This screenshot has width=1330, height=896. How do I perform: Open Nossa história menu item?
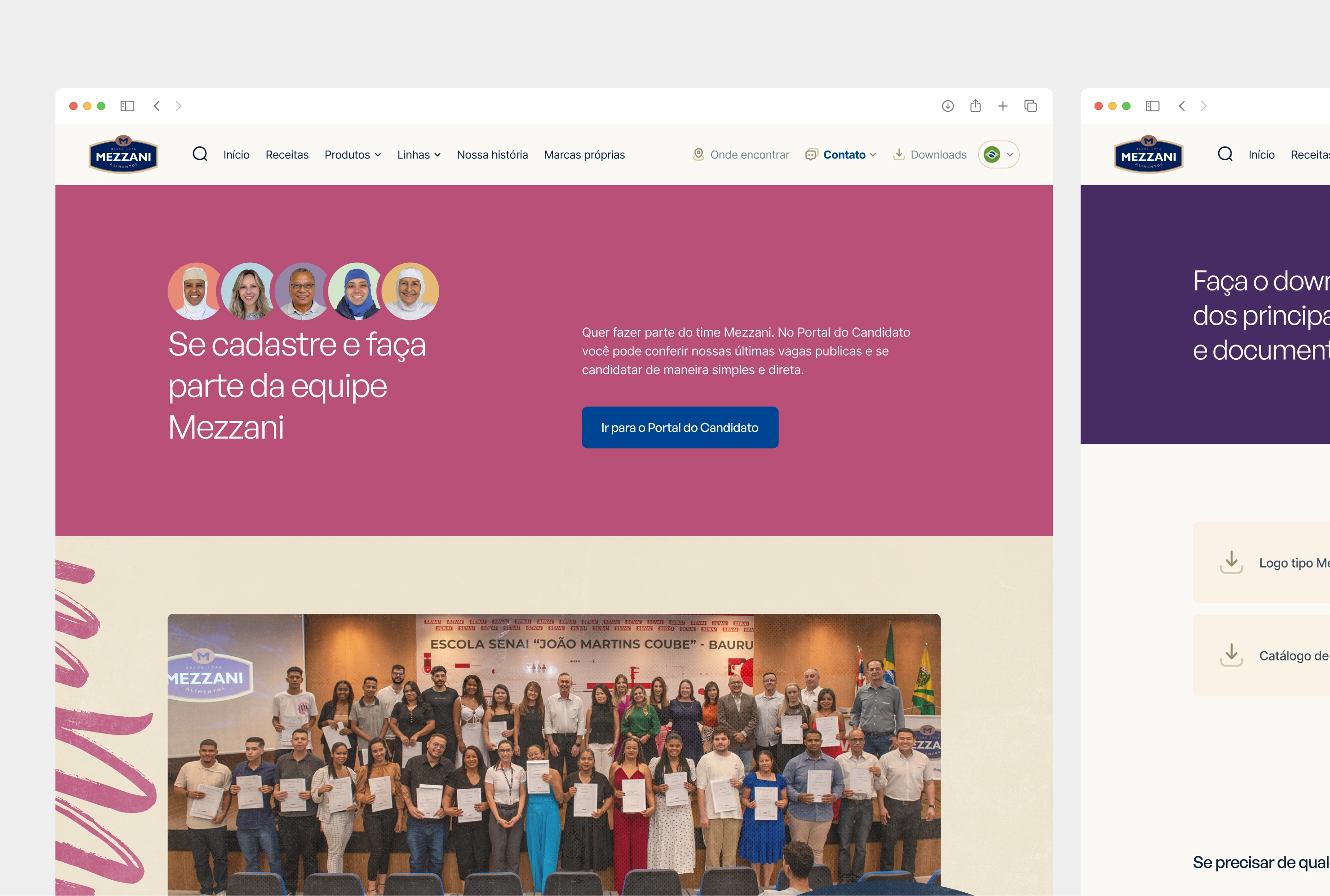tap(492, 155)
